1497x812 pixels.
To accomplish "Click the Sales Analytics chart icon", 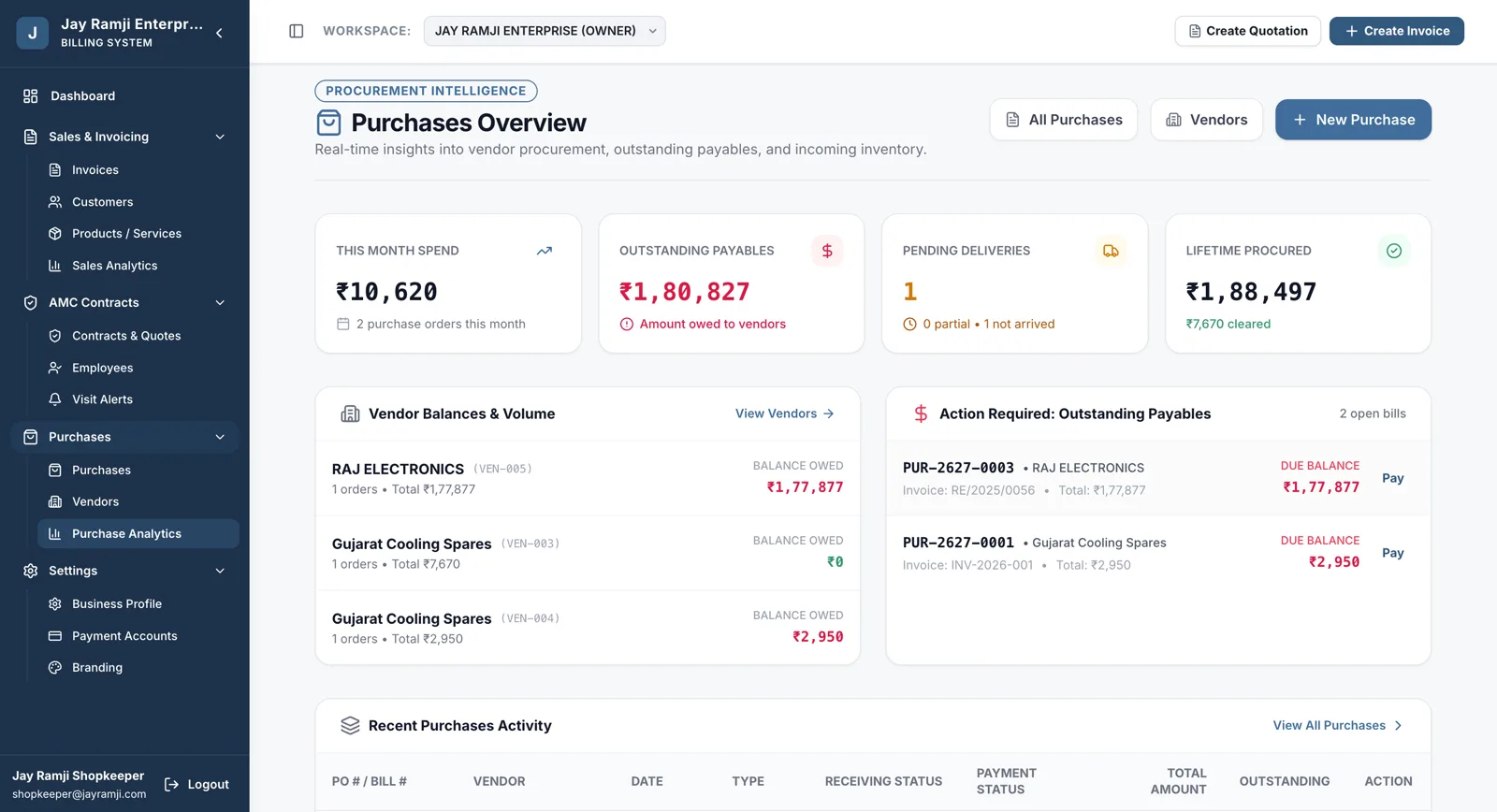I will click(x=55, y=266).
